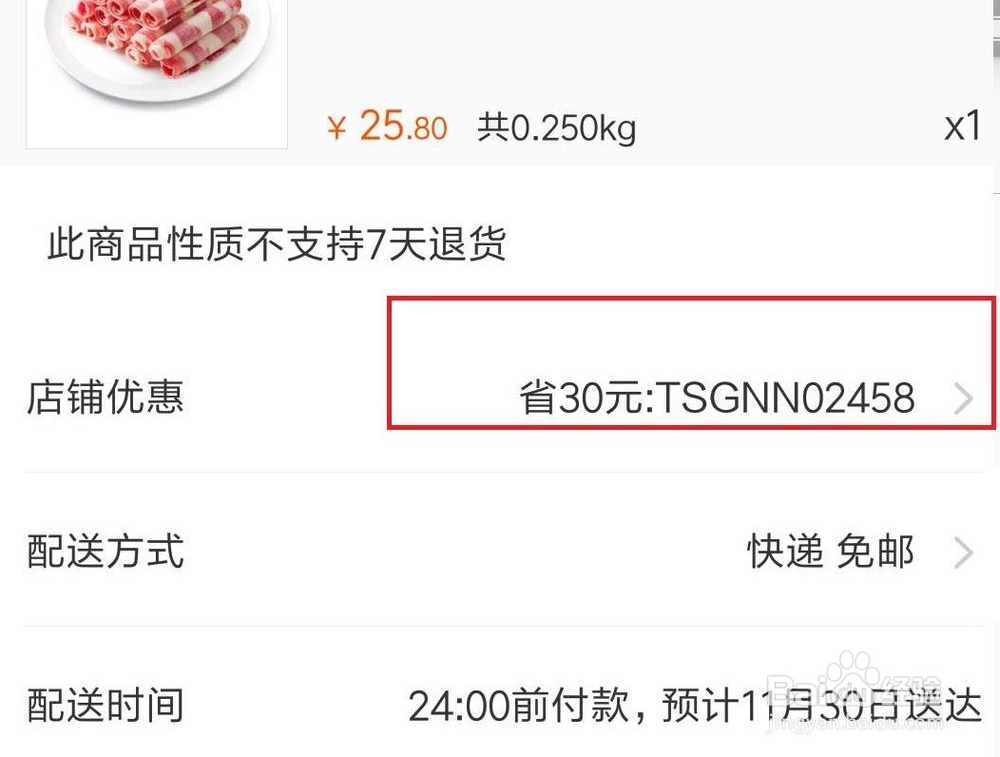This screenshot has width=1000, height=757.
Task: Open the beef roll product thumbnail
Action: (156, 74)
